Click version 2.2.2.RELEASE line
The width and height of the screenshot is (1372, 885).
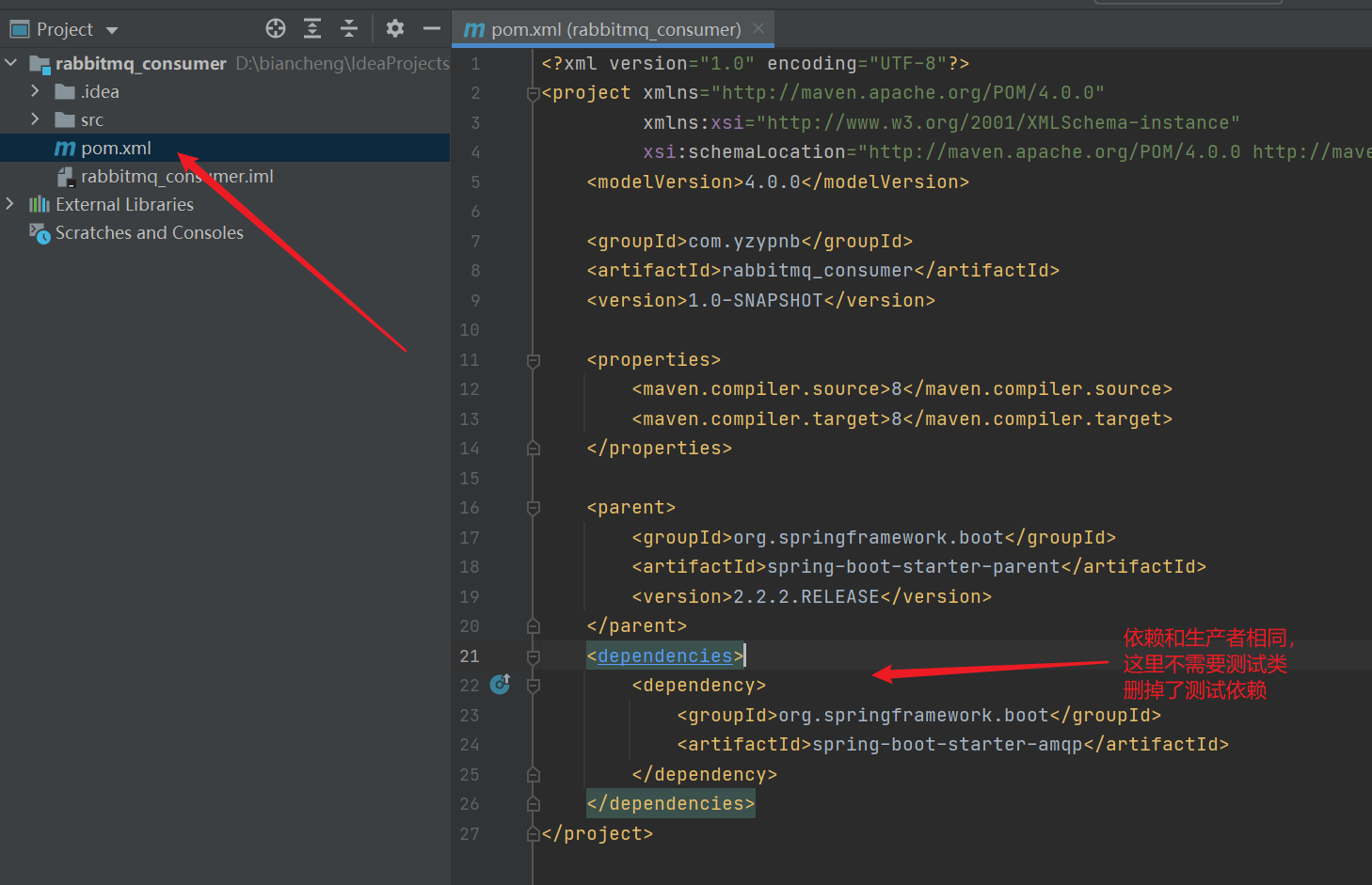pos(812,596)
